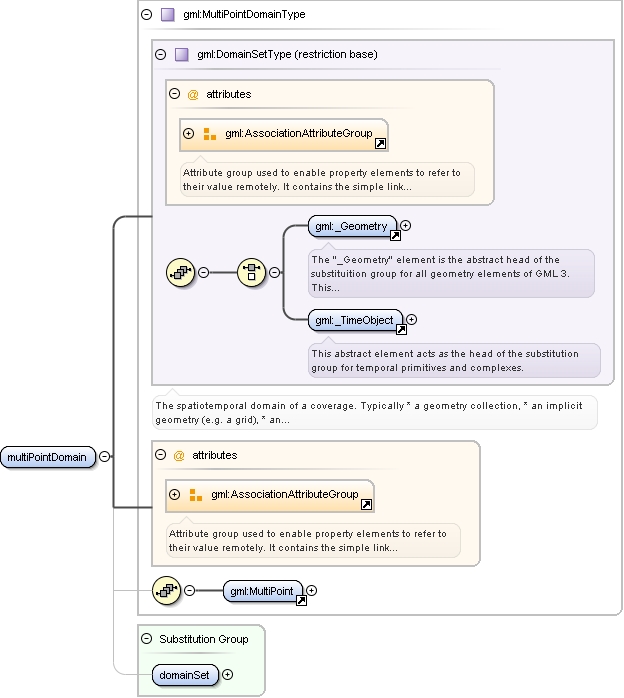Select the gml:MultiPoint element node
624x698 pixels.
(x=263, y=591)
